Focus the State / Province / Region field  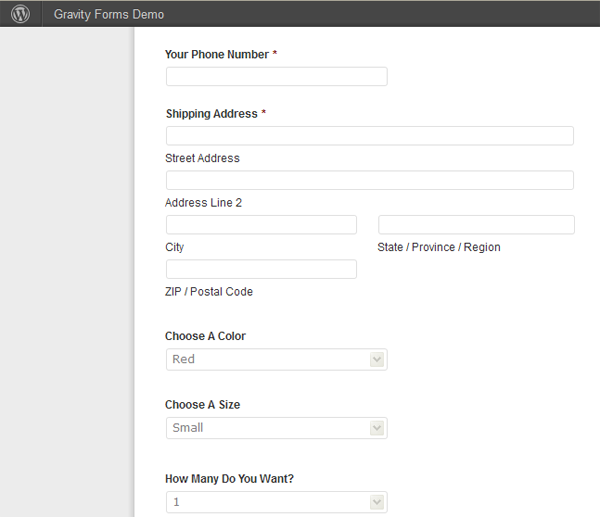click(476, 225)
